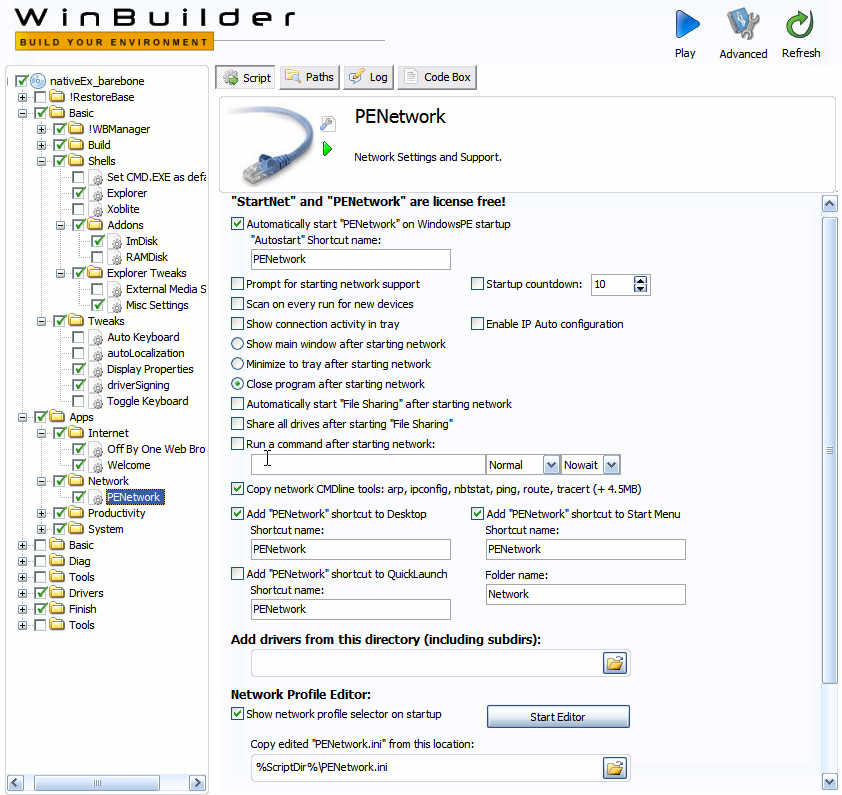Click the !RestoreBase folder icon
Image resolution: width=842 pixels, height=795 pixels.
tap(57, 97)
